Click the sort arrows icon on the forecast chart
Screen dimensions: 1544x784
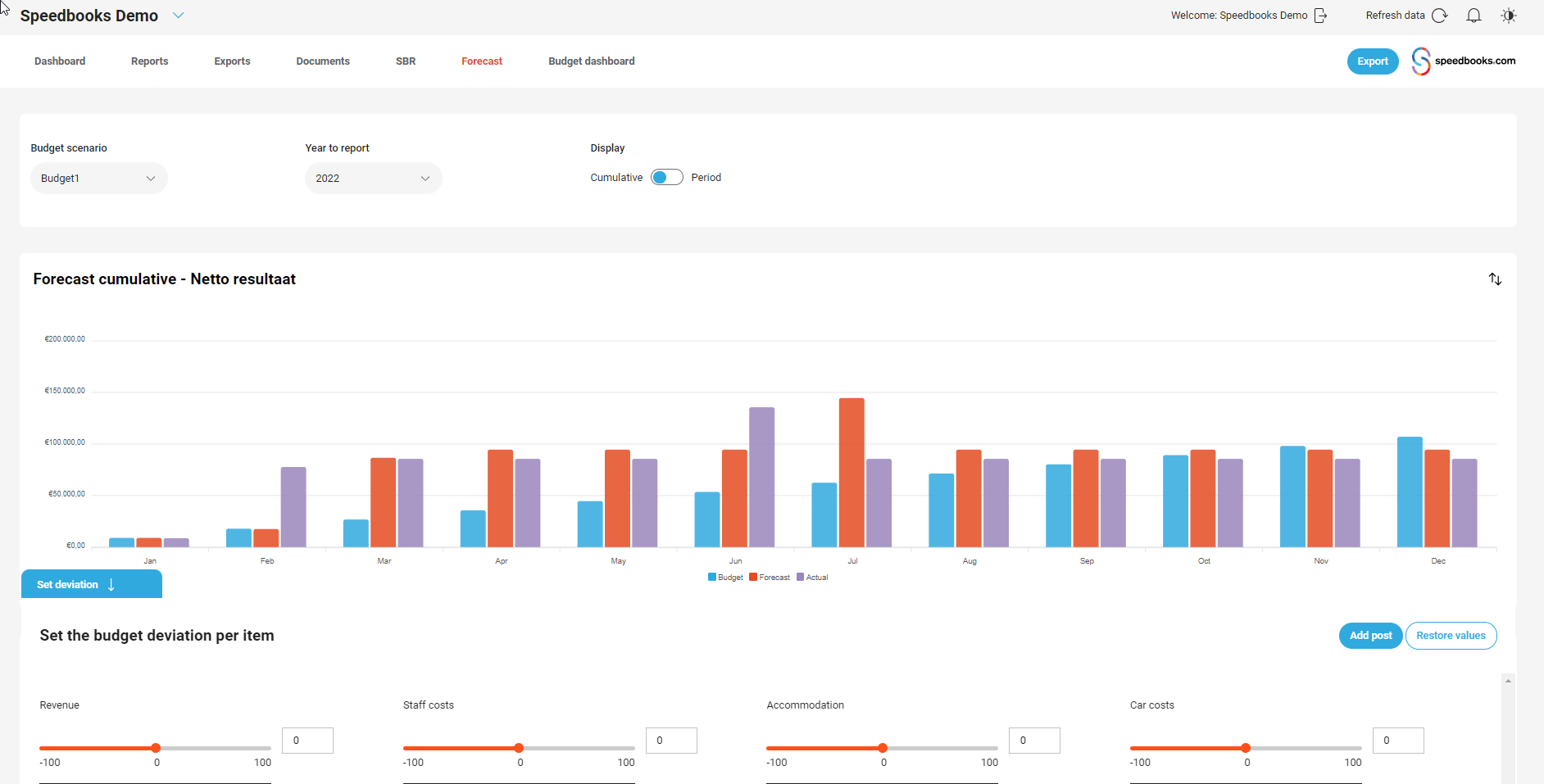(1495, 279)
